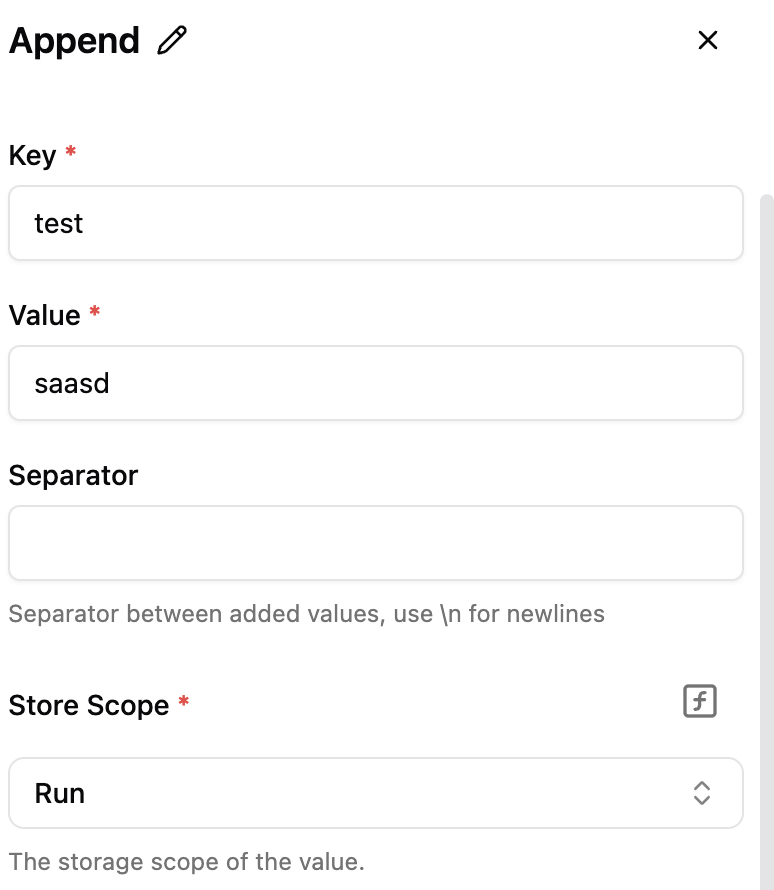This screenshot has width=774, height=890.
Task: Click the empty Separator input field
Action: tap(375, 543)
